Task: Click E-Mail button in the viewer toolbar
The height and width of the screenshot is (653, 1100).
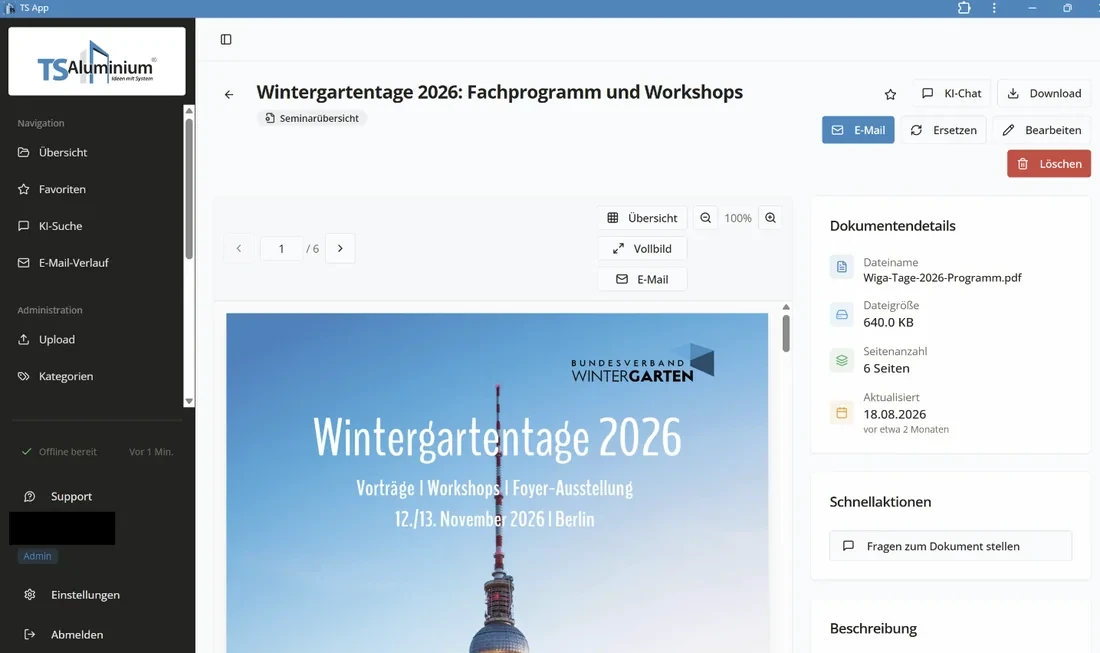Action: click(642, 279)
